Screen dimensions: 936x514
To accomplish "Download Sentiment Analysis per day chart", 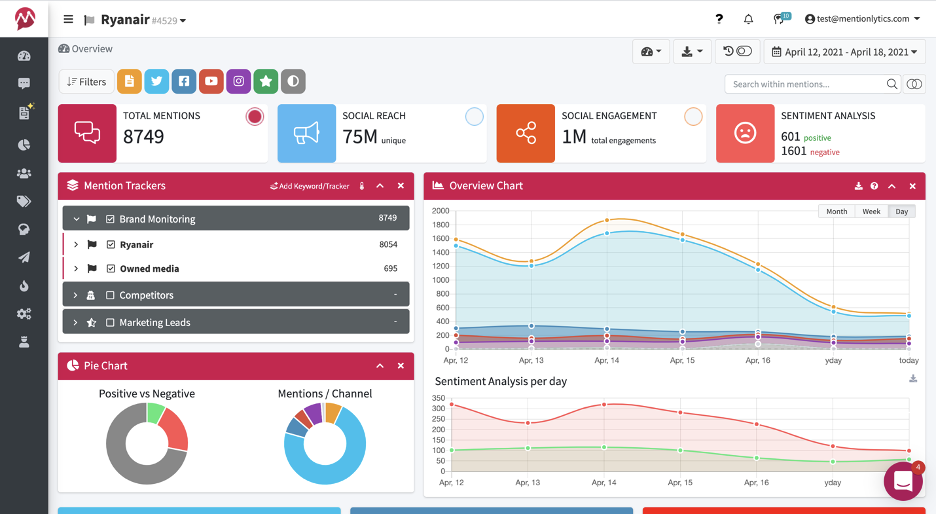I will [x=913, y=378].
